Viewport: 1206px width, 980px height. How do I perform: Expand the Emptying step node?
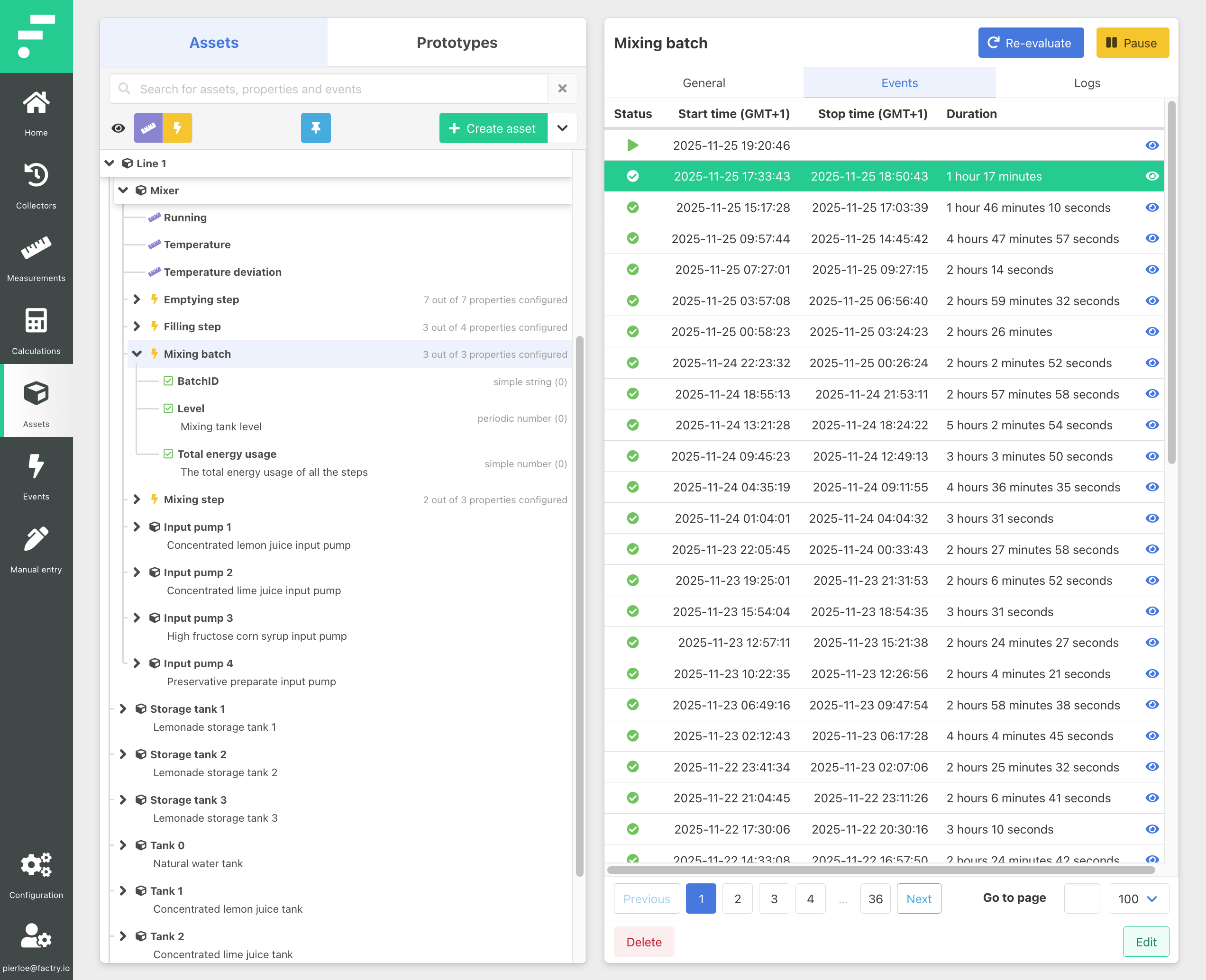(x=137, y=300)
